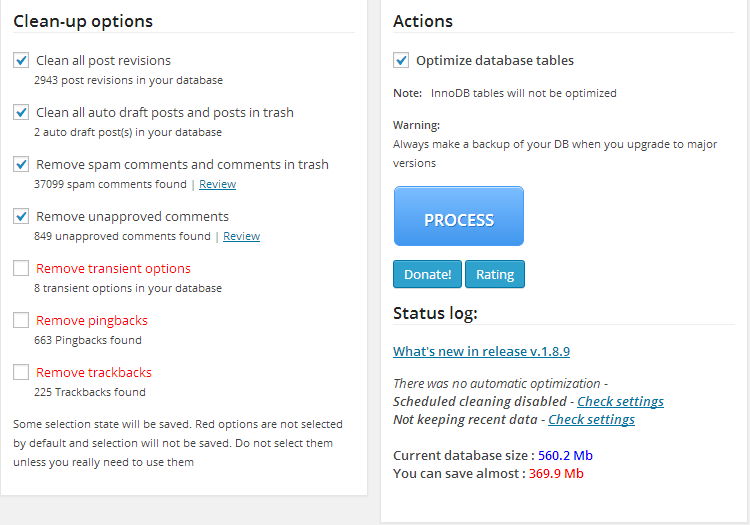Screen dimensions: 750x525
Task: Open Review link beside unapproved comments count
Action: 241,236
